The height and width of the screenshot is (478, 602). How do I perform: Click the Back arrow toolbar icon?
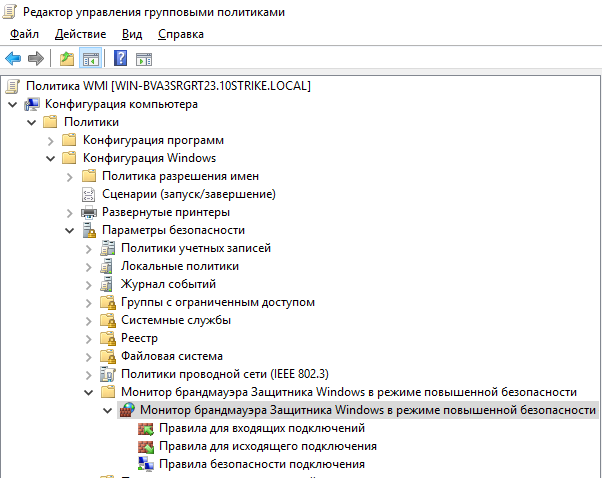point(13,59)
